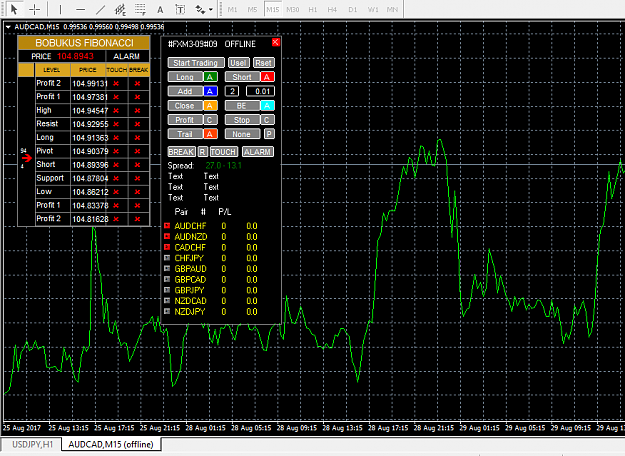Click the Add button
The height and width of the screenshot is (456, 625).
[185, 91]
